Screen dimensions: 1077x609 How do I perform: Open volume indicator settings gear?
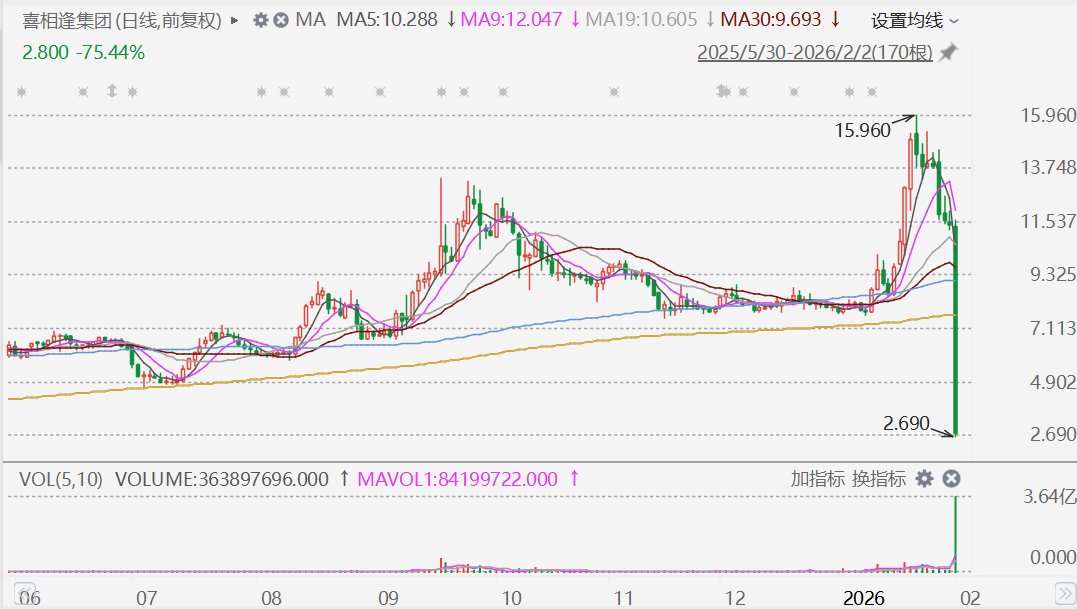(925, 478)
